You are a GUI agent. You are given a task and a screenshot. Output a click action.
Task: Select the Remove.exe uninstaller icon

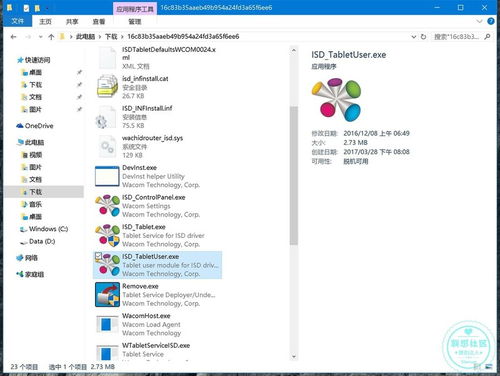click(x=107, y=295)
